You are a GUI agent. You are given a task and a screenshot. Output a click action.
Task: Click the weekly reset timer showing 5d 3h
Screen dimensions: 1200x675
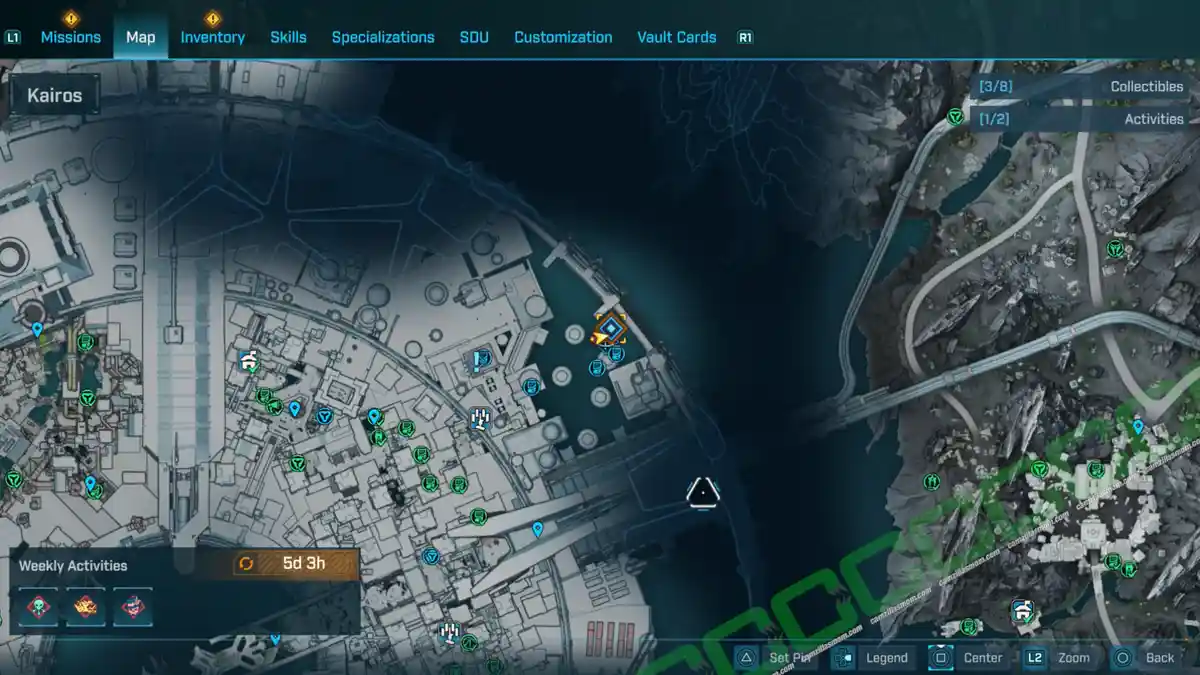[295, 563]
